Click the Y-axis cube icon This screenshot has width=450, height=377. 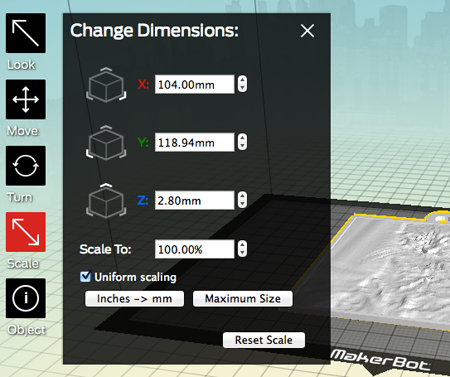(x=106, y=143)
